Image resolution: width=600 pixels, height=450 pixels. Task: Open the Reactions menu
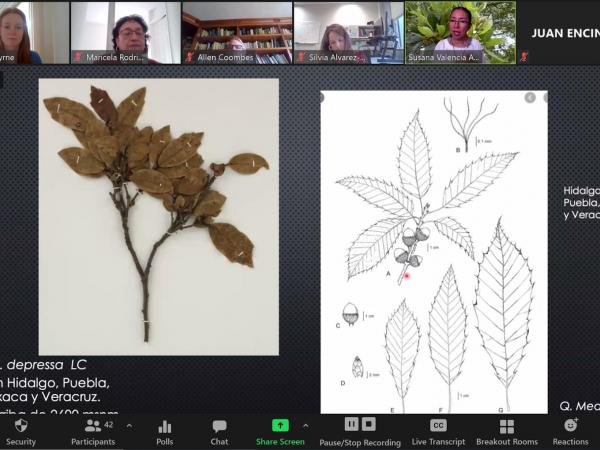(x=570, y=430)
